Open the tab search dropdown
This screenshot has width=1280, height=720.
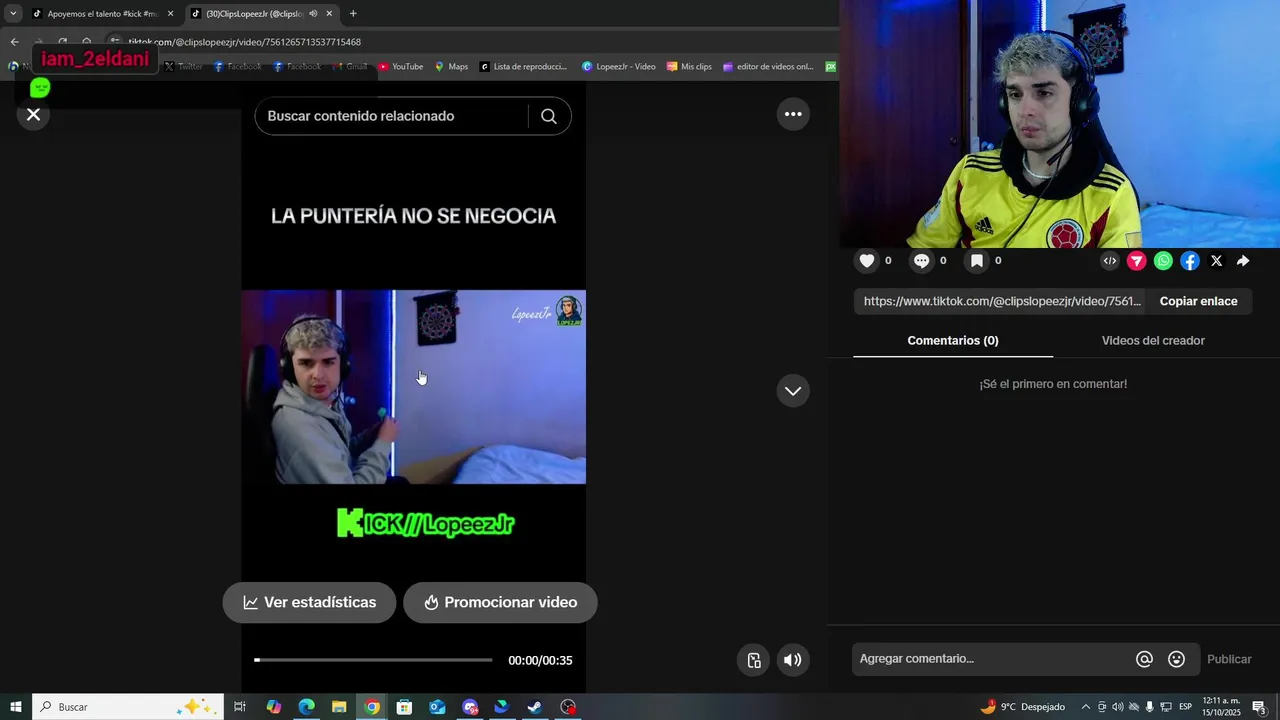click(13, 14)
